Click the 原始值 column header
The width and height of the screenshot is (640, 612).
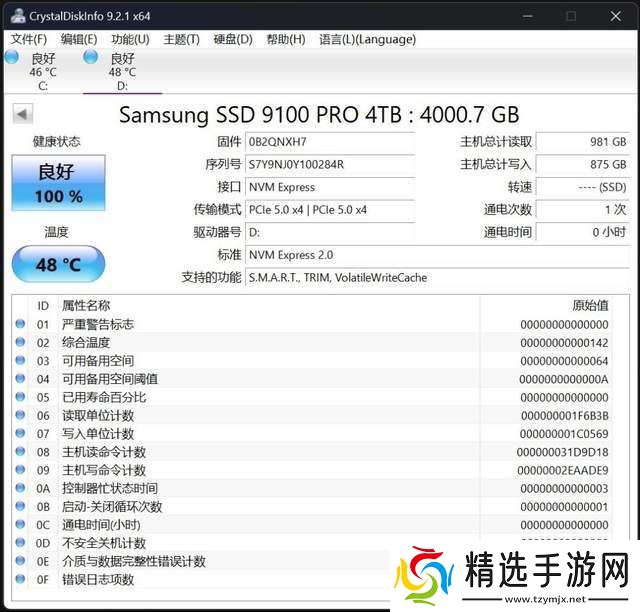click(588, 305)
